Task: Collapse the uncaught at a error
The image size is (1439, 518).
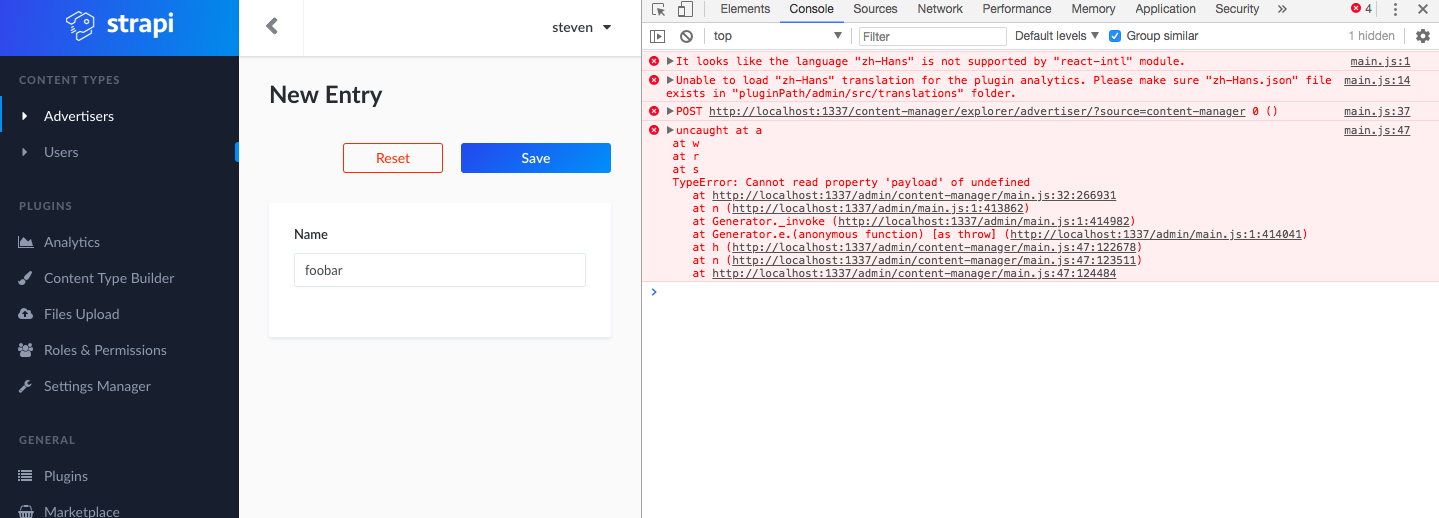Action: pyautogui.click(x=671, y=130)
